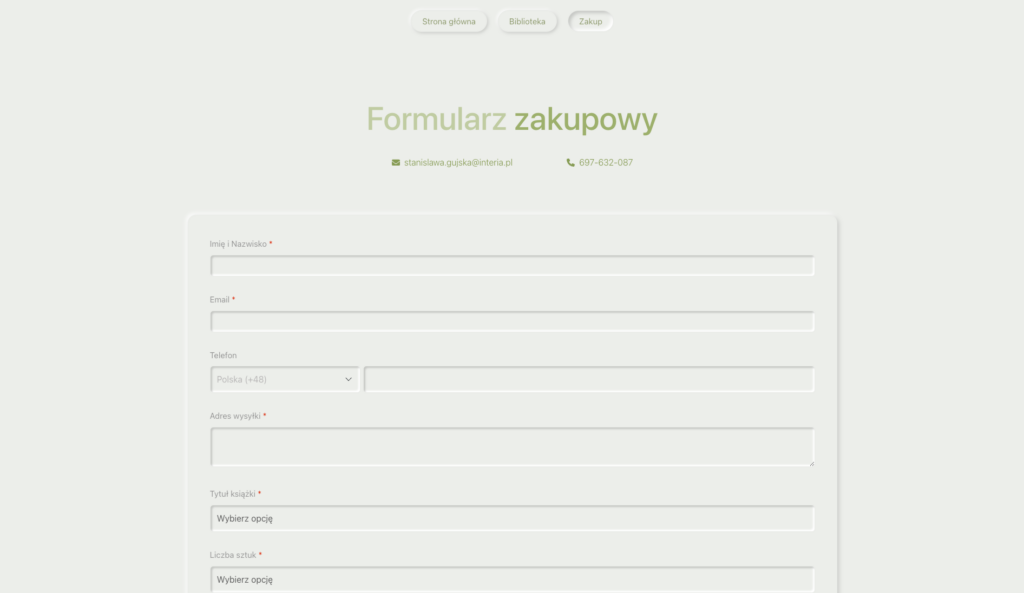
Task: Open the stanislawa.gujska@interia.pl email link
Action: (458, 162)
